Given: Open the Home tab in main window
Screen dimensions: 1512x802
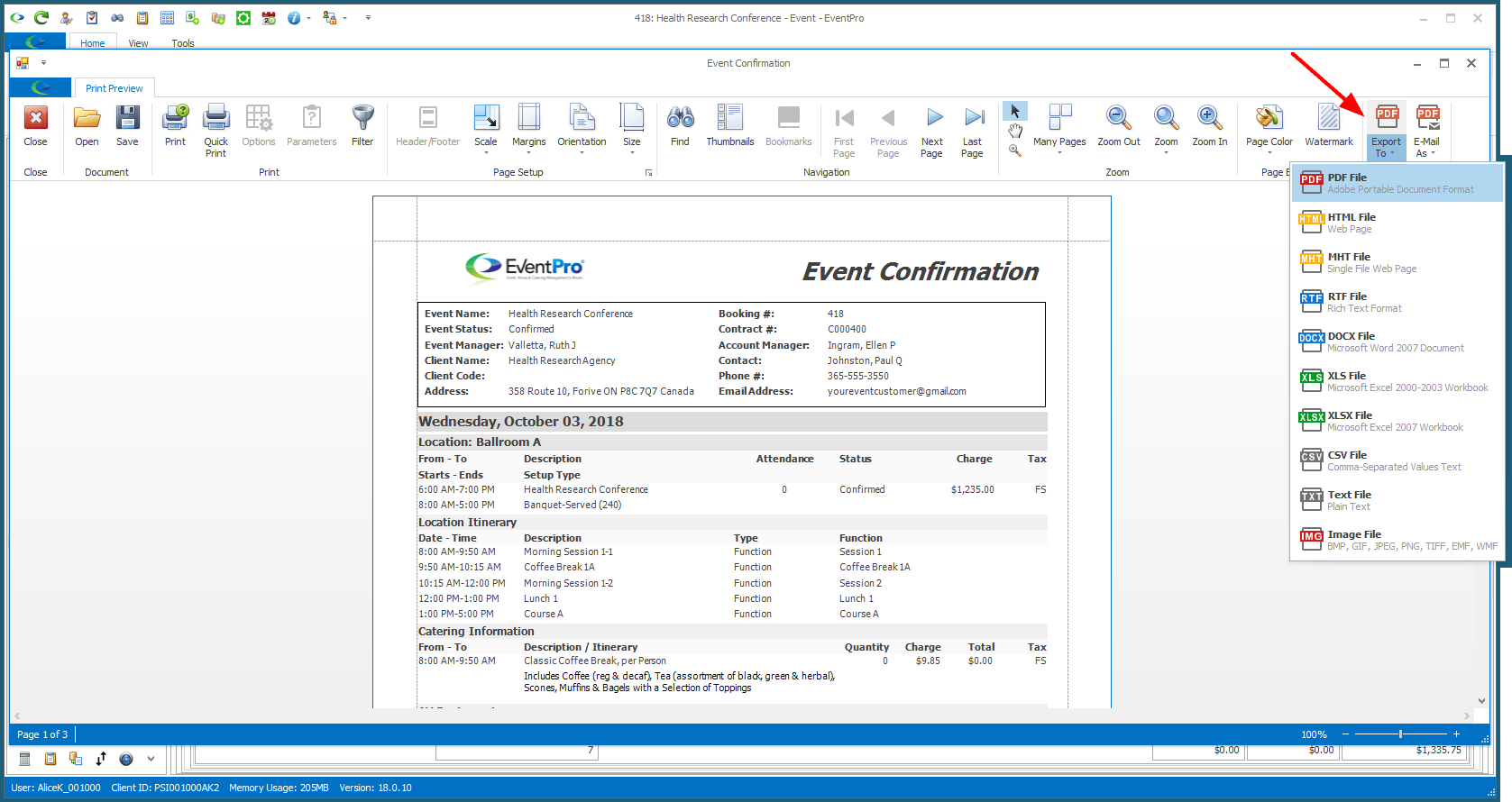Looking at the screenshot, I should pyautogui.click(x=92, y=43).
